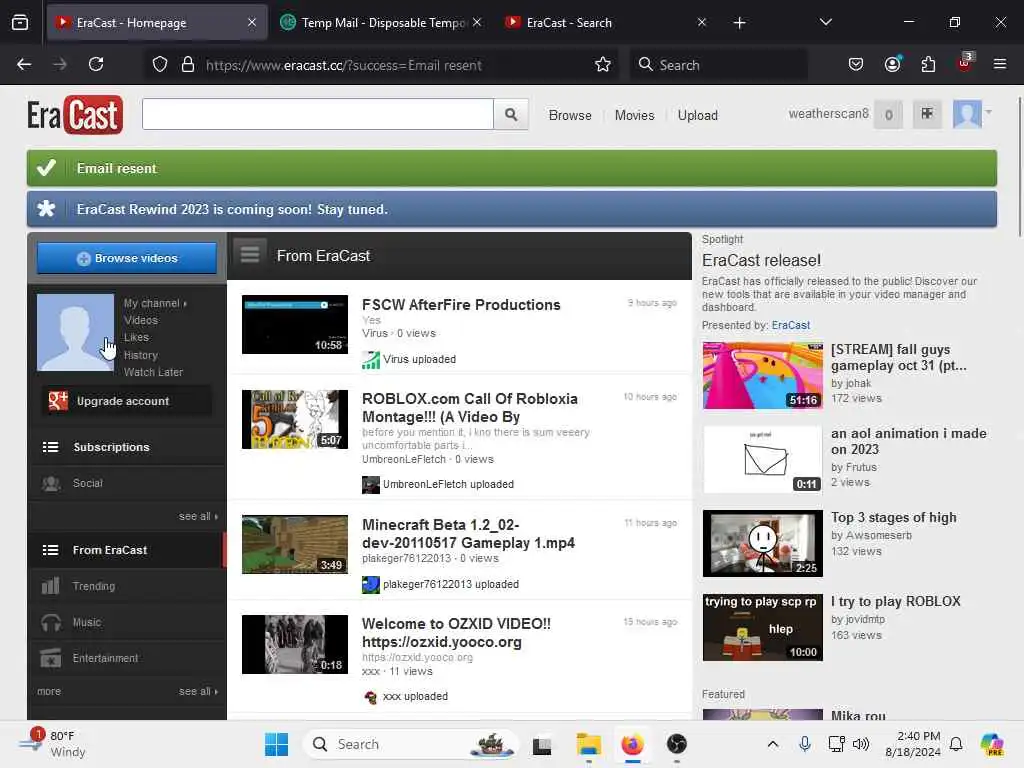Open the Firefox application menu
Image resolution: width=1024 pixels, height=768 pixels.
tap(999, 64)
